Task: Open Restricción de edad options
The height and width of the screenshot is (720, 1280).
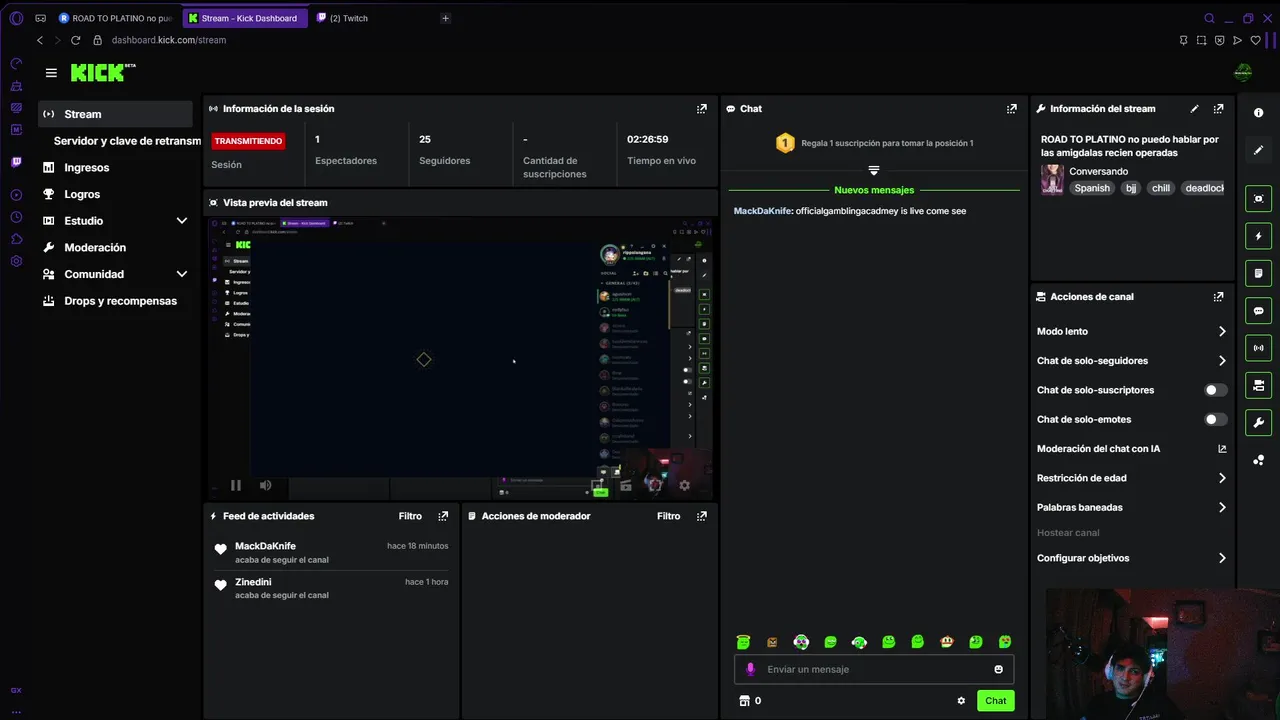Action: pos(1131,479)
